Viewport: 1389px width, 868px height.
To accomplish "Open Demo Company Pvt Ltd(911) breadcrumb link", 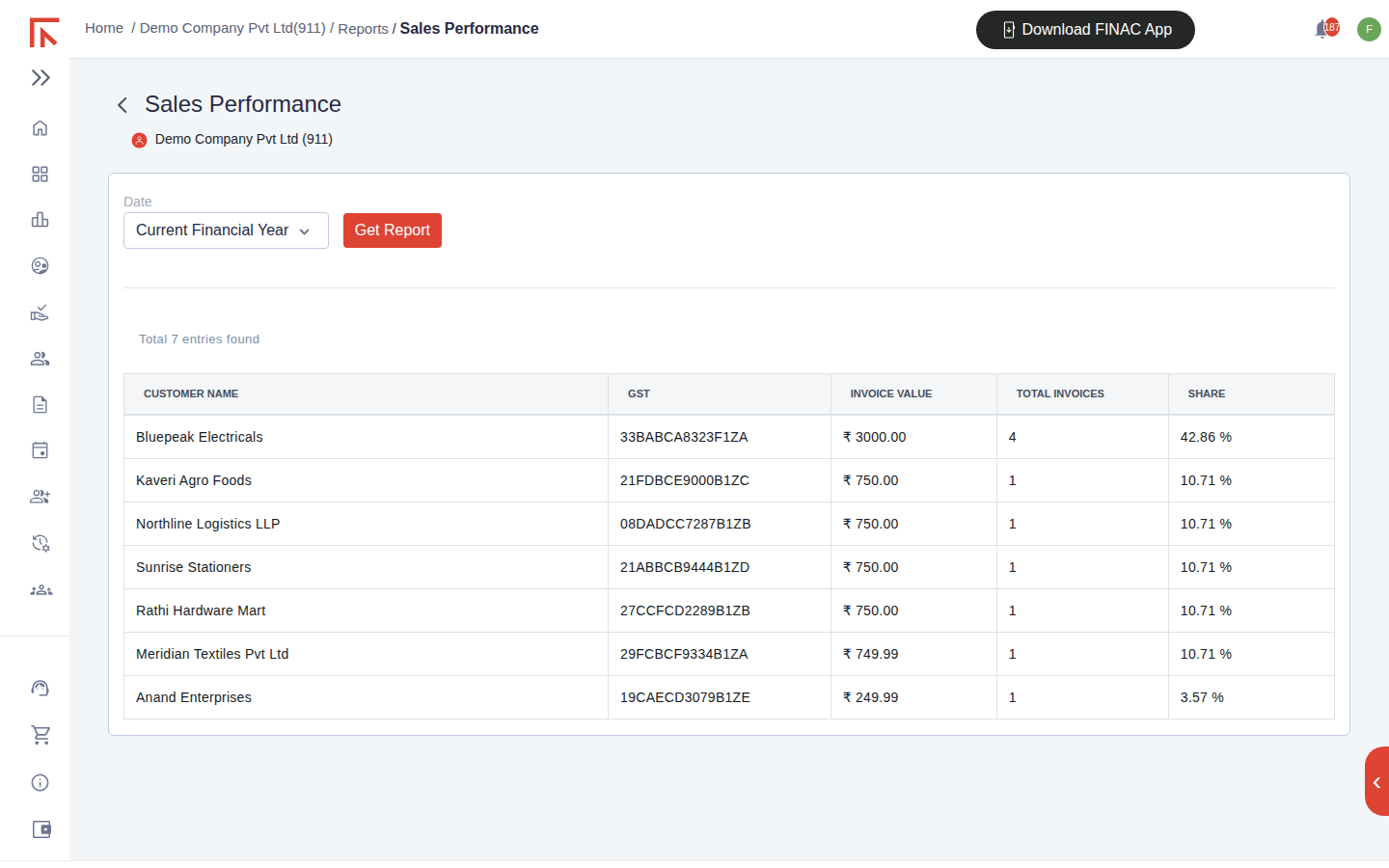I will tap(232, 28).
